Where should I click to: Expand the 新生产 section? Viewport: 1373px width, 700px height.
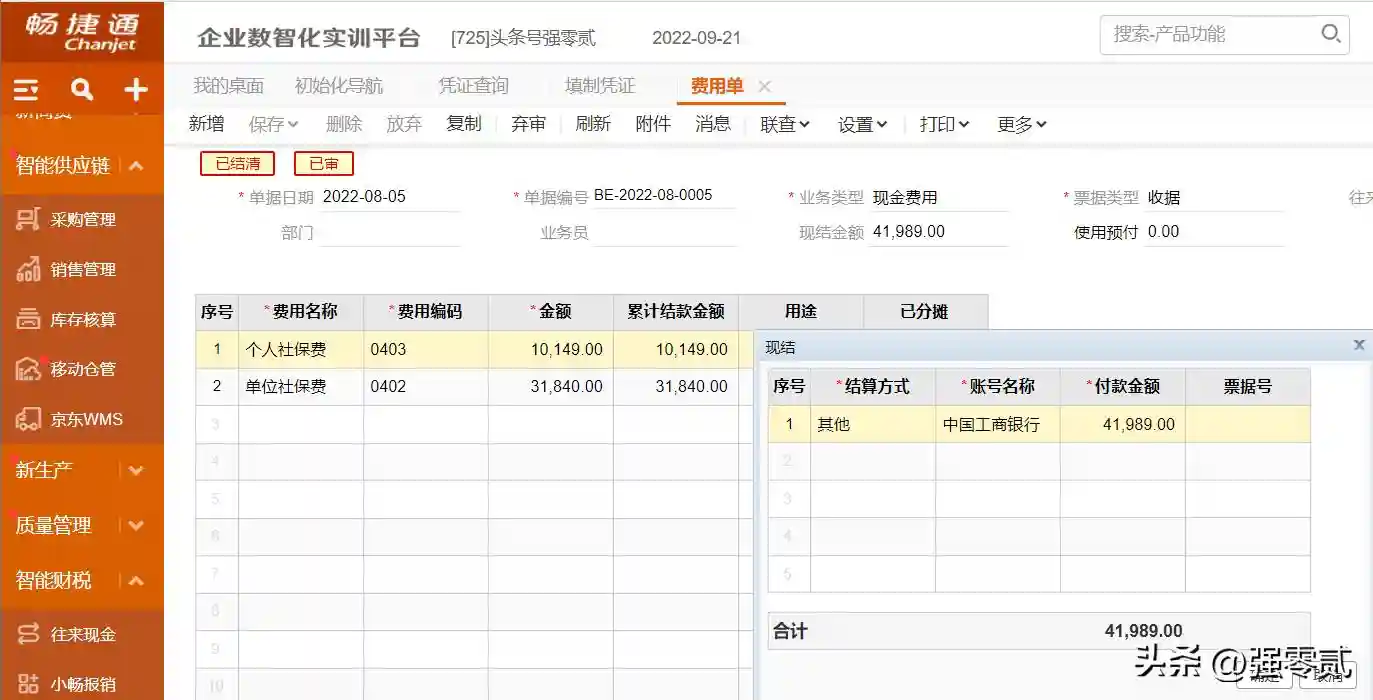pyautogui.click(x=137, y=470)
